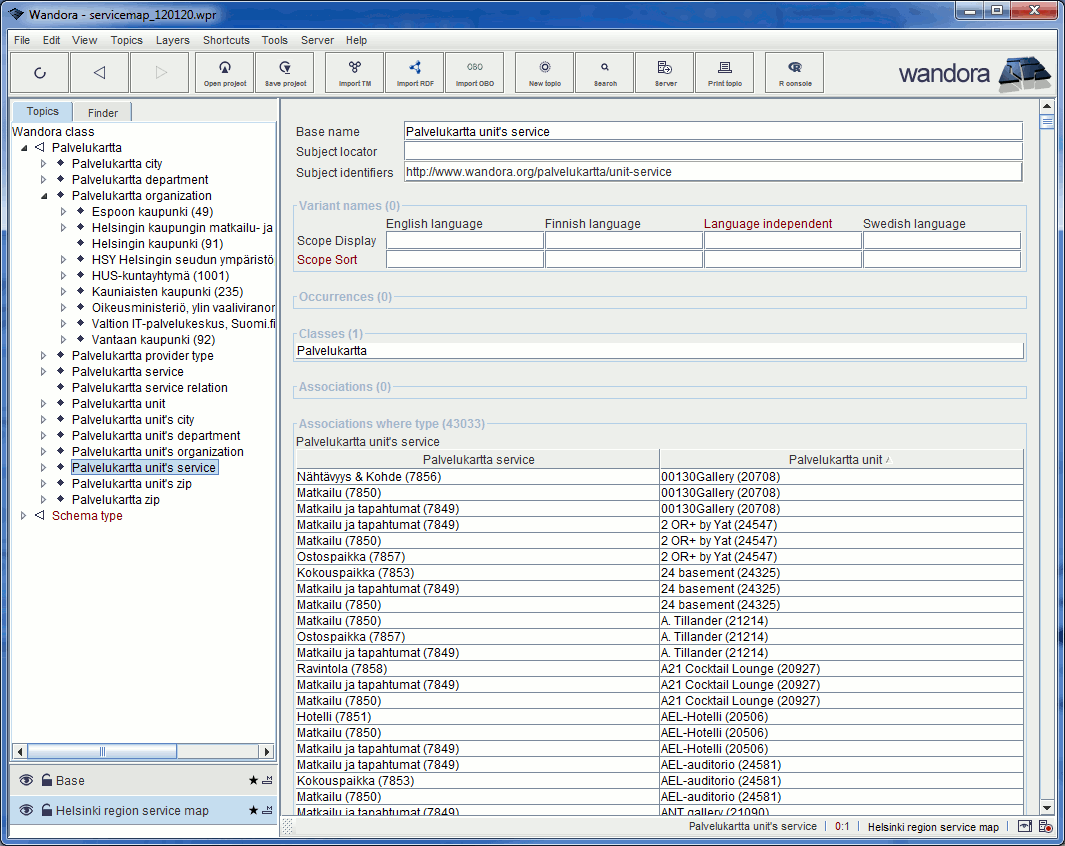Click the Import TM toolbar icon
The width and height of the screenshot is (1065, 846).
pos(353,72)
